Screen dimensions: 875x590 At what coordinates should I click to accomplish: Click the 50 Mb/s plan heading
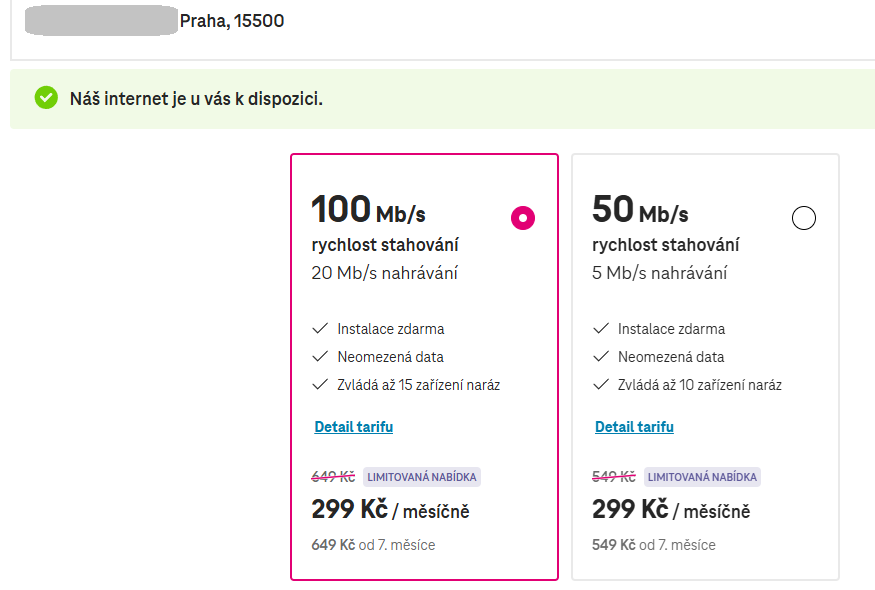coord(640,209)
